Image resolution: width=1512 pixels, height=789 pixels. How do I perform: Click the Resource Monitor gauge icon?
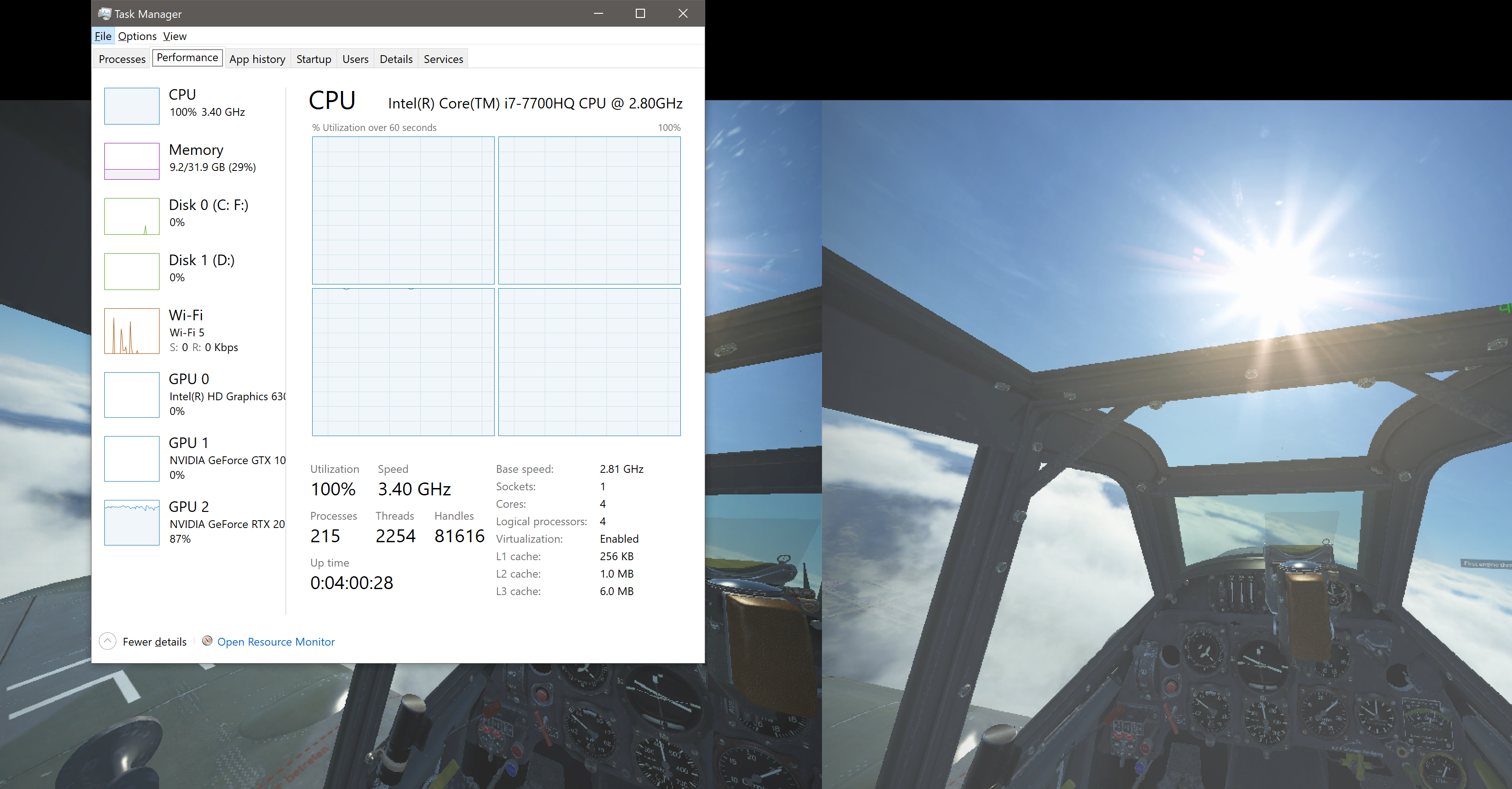click(207, 641)
